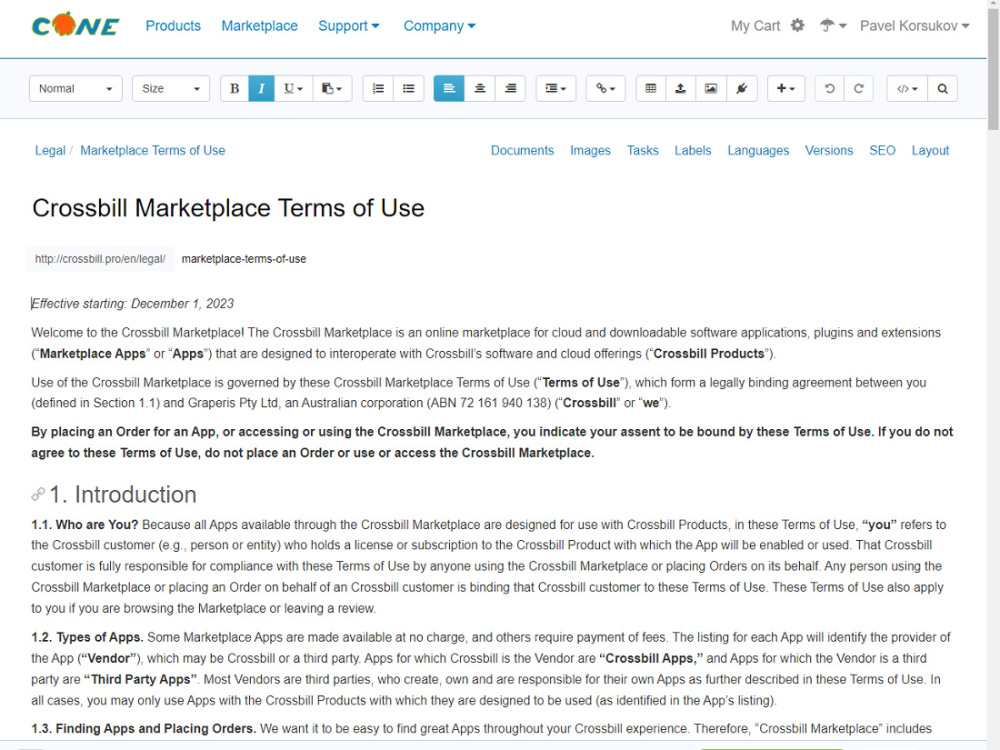Switch to the Documents tab
Viewport: 1000px width, 750px height.
[522, 151]
